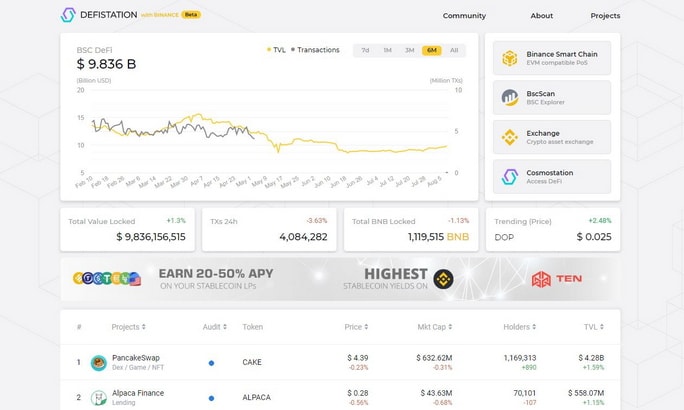Click PancakeSwap's blue audit dot
684x410 pixels.
click(x=211, y=363)
